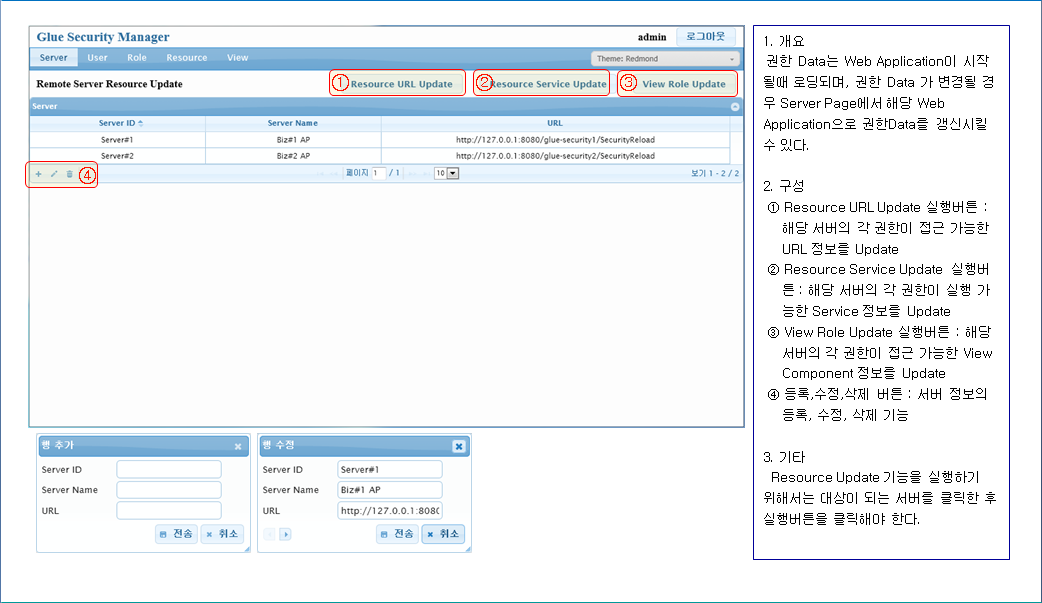
Task: Switch to the Role tab
Action: point(137,58)
